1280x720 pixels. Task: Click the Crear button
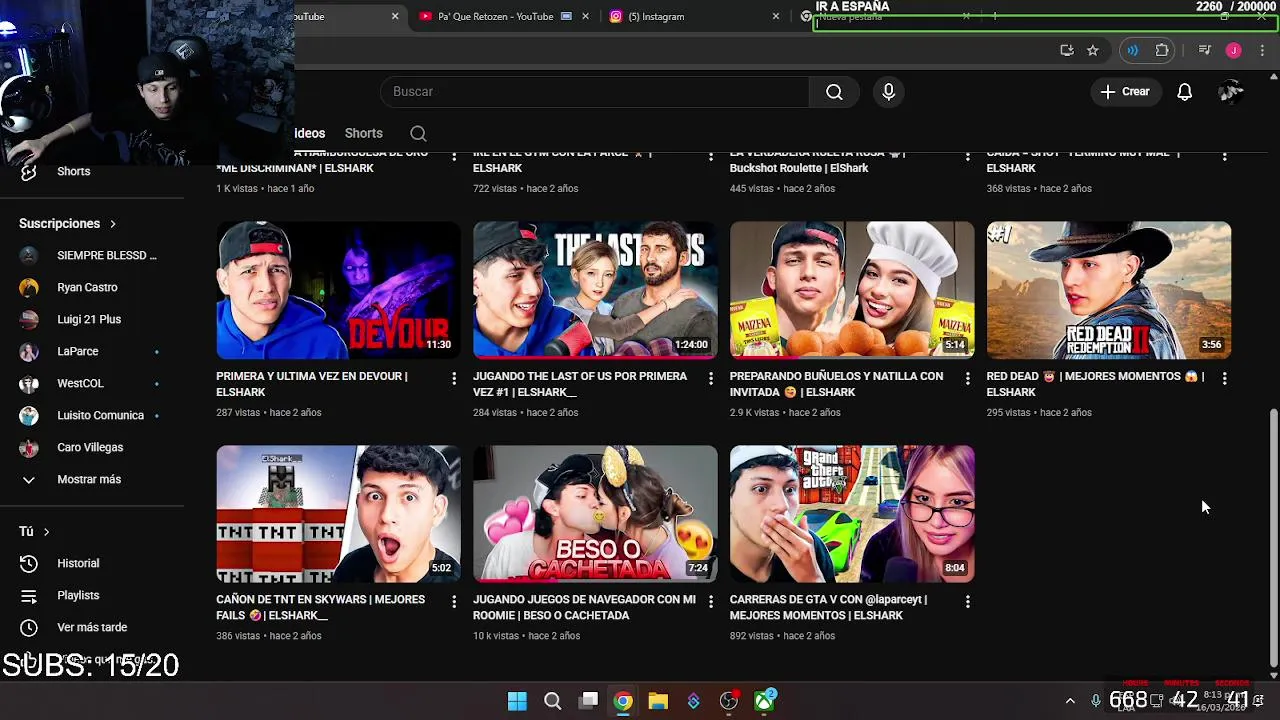pyautogui.click(x=1126, y=92)
